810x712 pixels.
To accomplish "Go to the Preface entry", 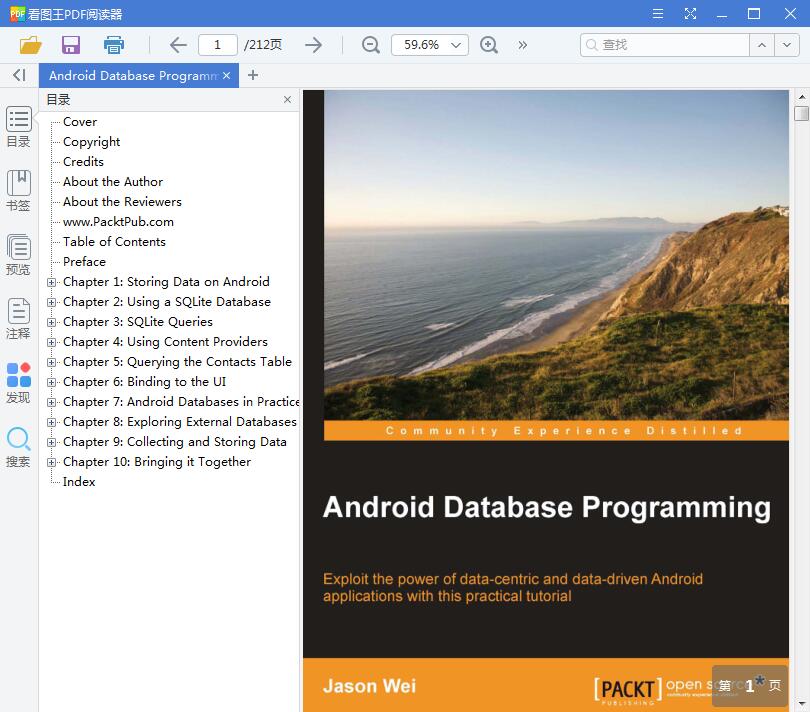I will [x=84, y=262].
